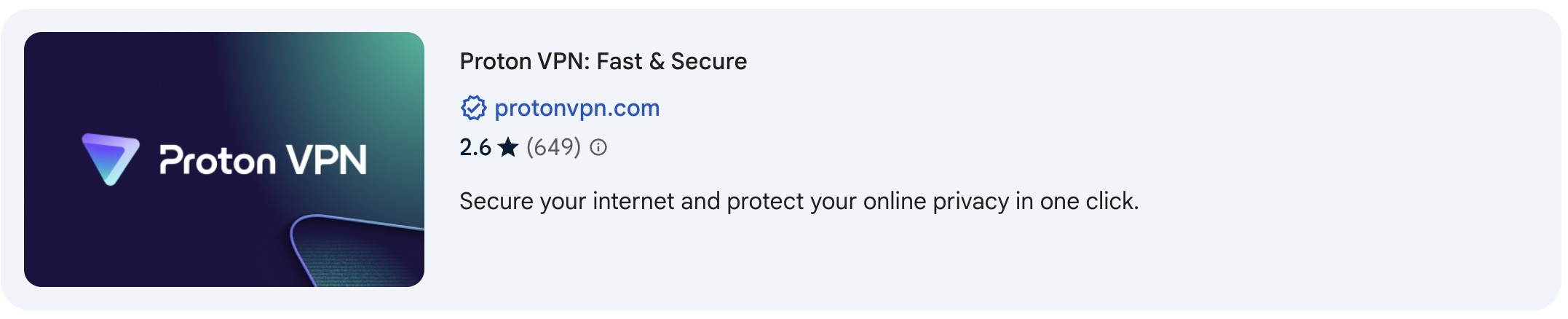The height and width of the screenshot is (319, 1568).
Task: Open the ratings info icon beside (649)
Action: 598,148
